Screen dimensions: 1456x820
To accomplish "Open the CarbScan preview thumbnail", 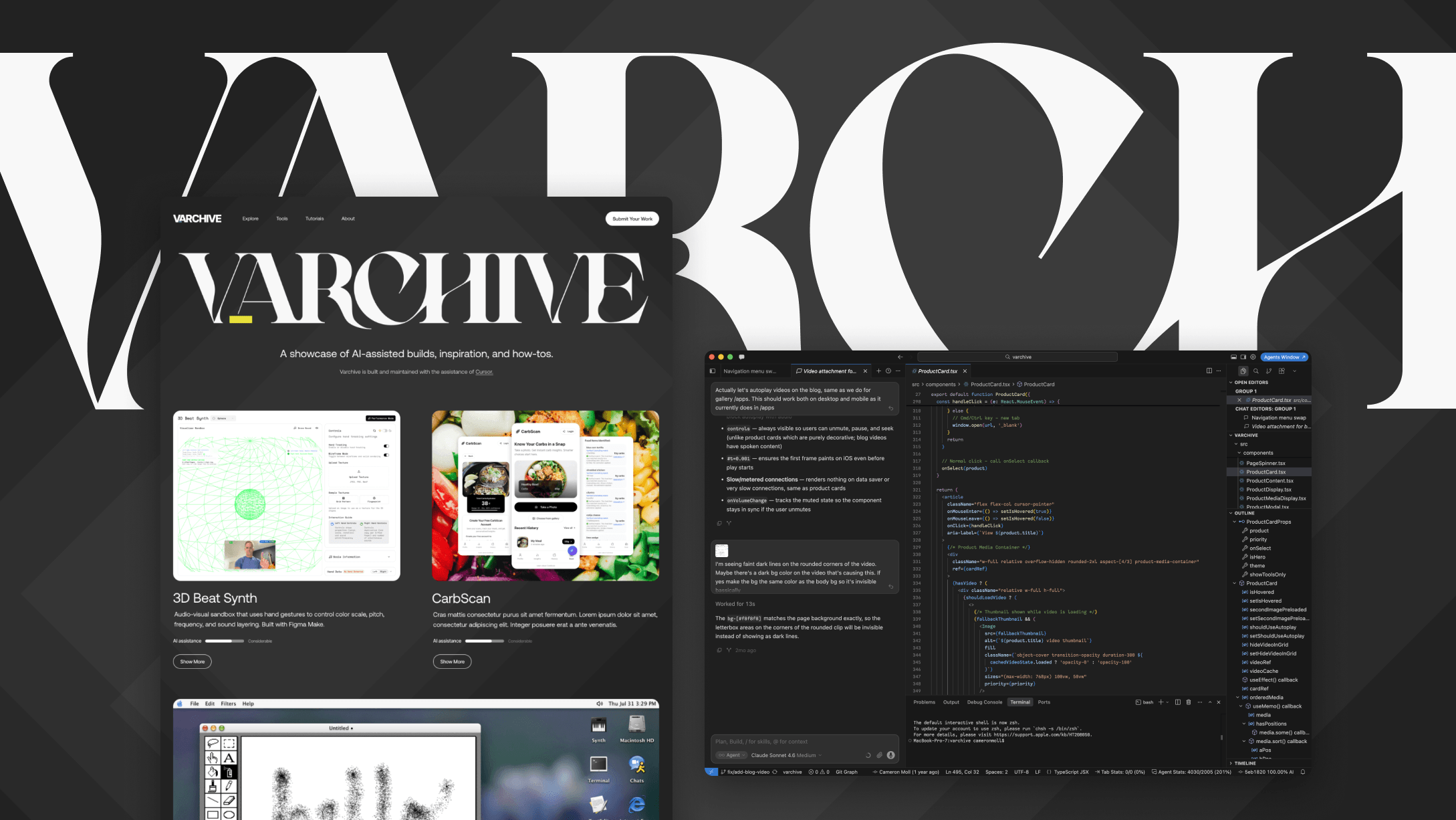I will point(545,496).
